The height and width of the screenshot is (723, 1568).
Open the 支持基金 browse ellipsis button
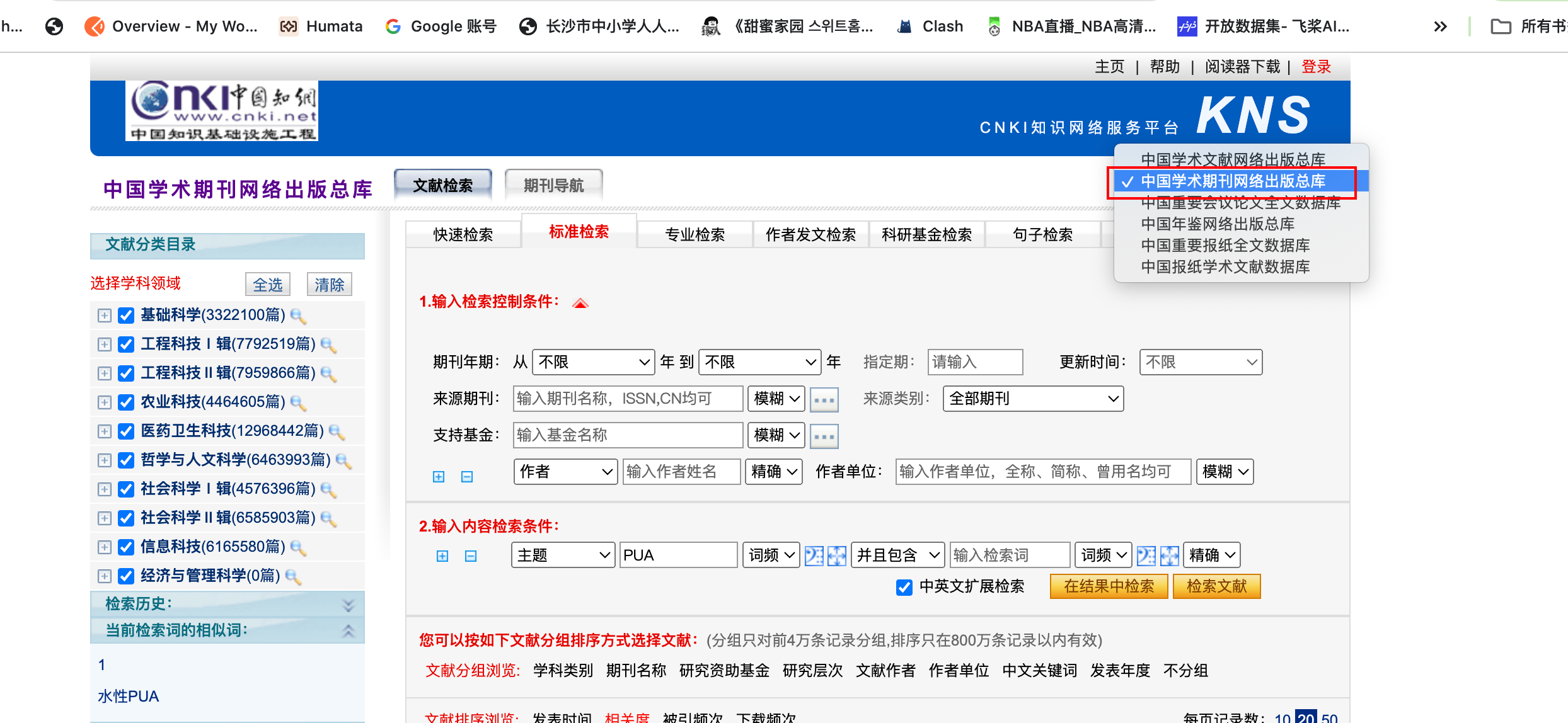[824, 436]
